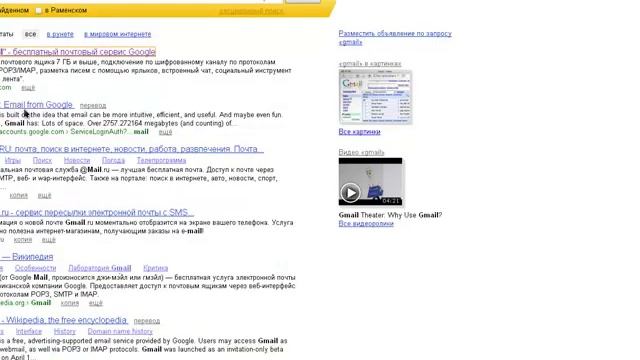Open the «History» section link
Screen dimensions: 640x360
(x=64, y=331)
